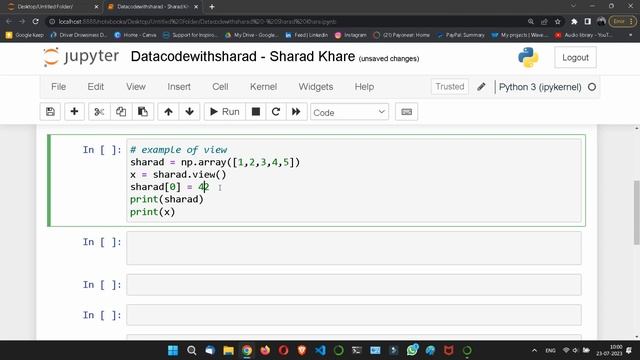Click the Jupyter logo
640x360 pixels.
point(81,57)
